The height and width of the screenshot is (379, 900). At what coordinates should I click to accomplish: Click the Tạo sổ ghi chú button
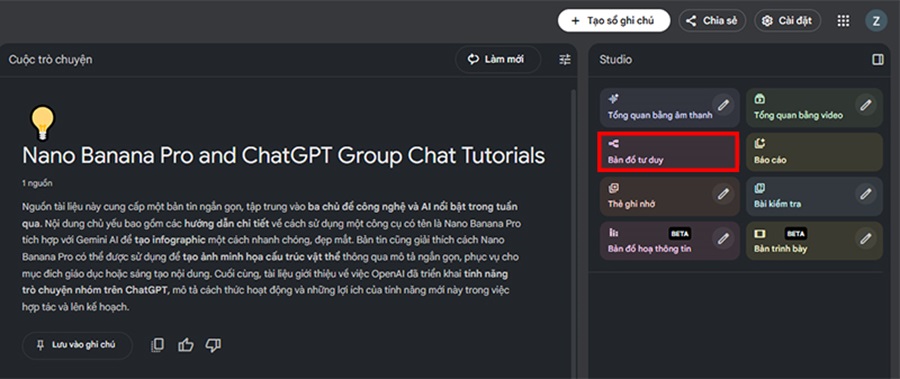pyautogui.click(x=614, y=21)
